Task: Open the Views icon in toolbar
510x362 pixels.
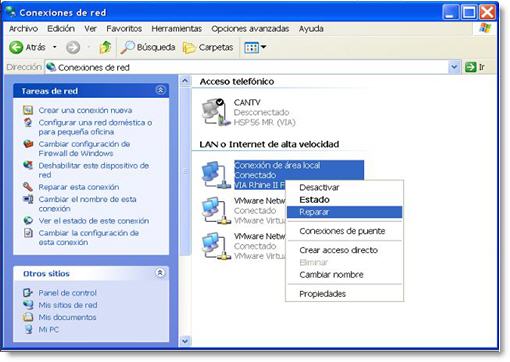Action: (x=251, y=48)
